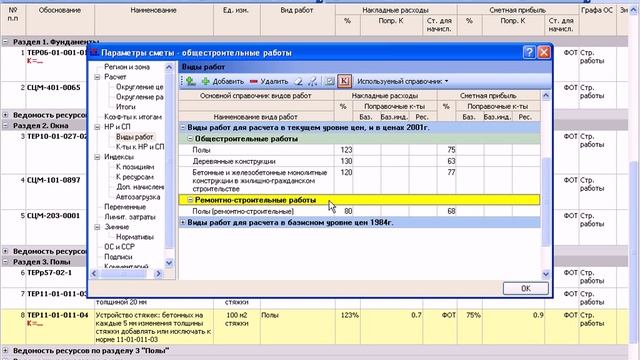Open Лимит. затраты in the tree
Image resolution: width=640 pixels, height=360 pixels.
(130, 217)
